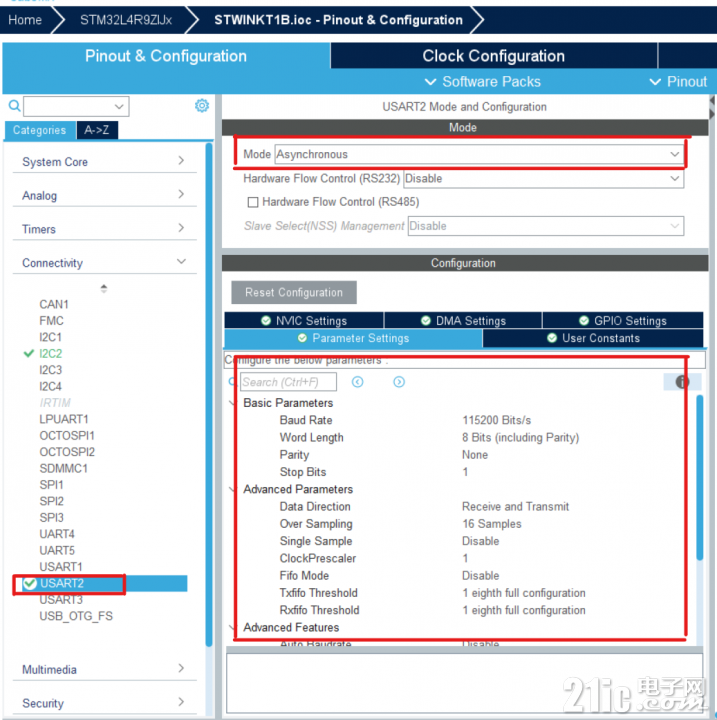This screenshot has height=720, width=717.
Task: Switch to A->Z tab
Action: (97, 130)
